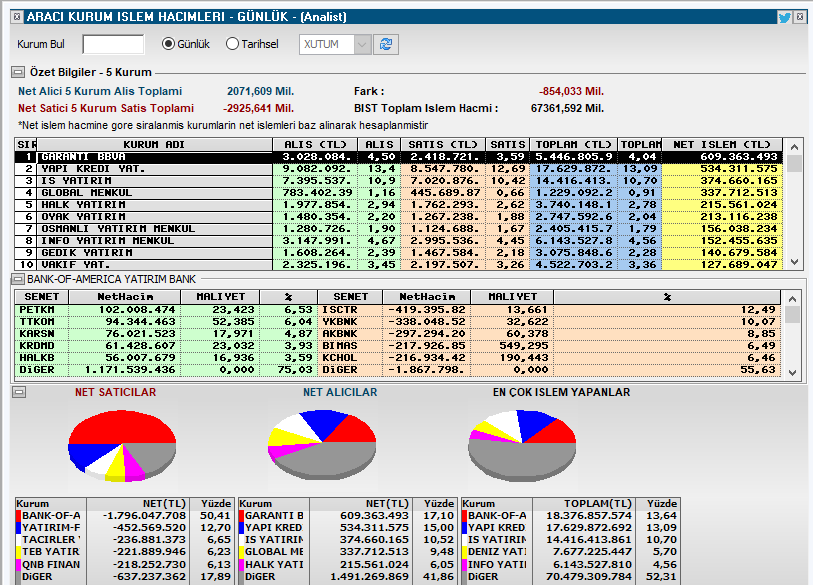This screenshot has width=813, height=585.
Task: Select the IS YATIRIM broker row
Action: pos(398,180)
